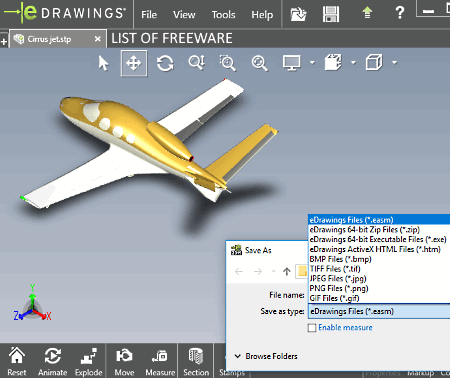The image size is (450, 378).
Task: Go up one folder in Save As
Action: point(287,272)
